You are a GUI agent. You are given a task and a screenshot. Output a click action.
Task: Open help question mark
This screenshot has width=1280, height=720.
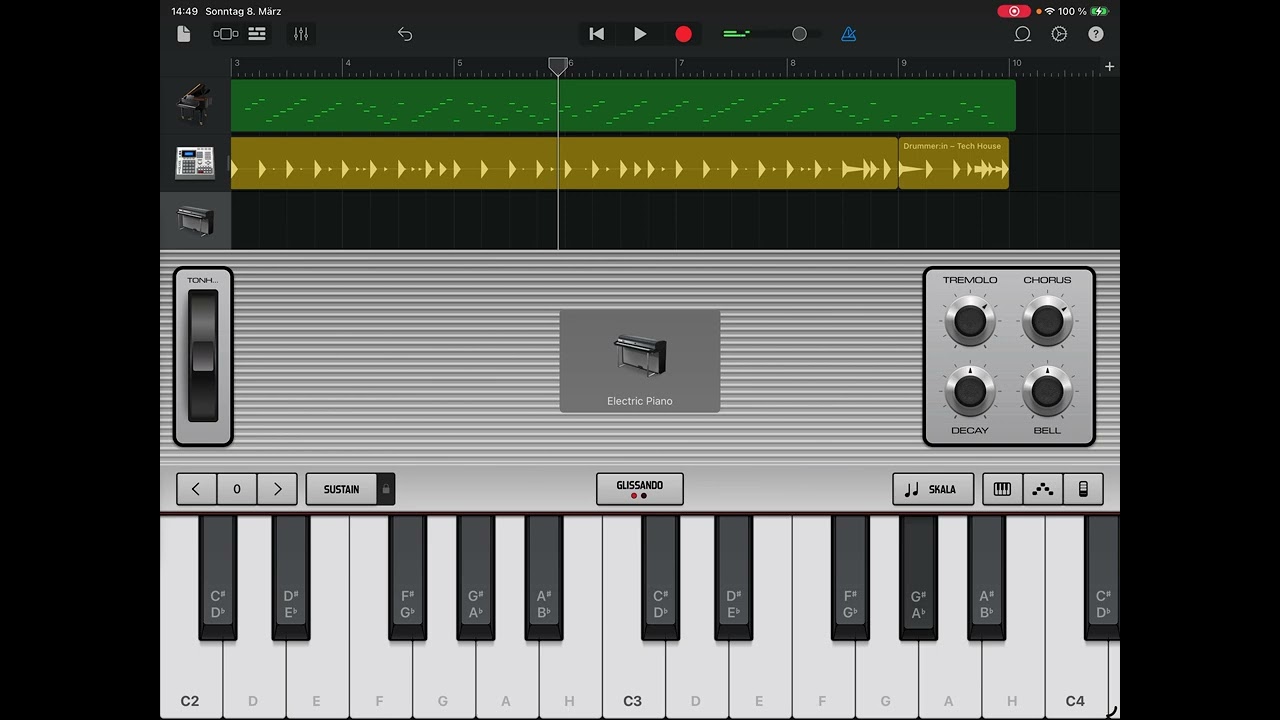pos(1096,34)
